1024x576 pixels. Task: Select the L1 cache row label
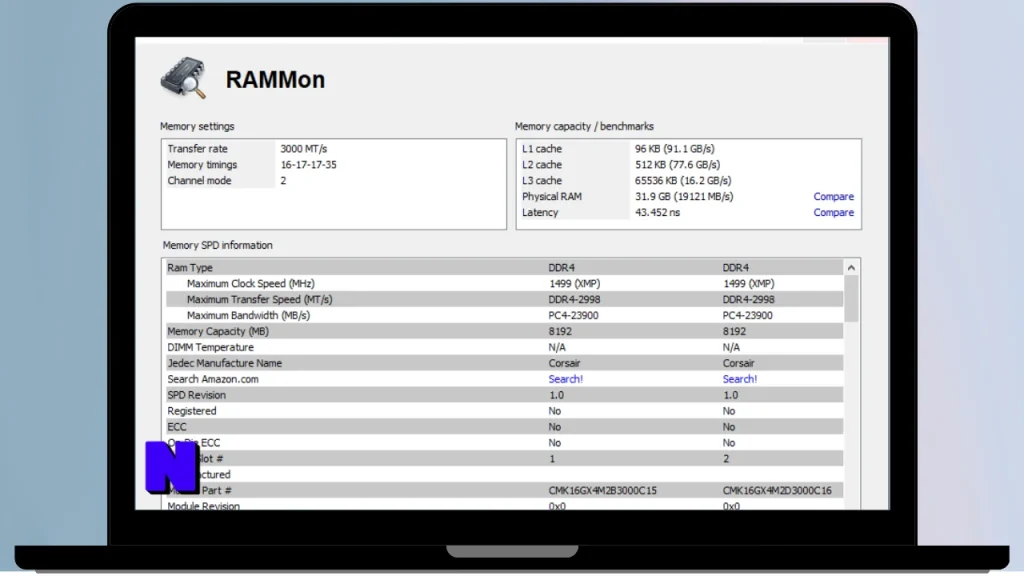coord(541,149)
